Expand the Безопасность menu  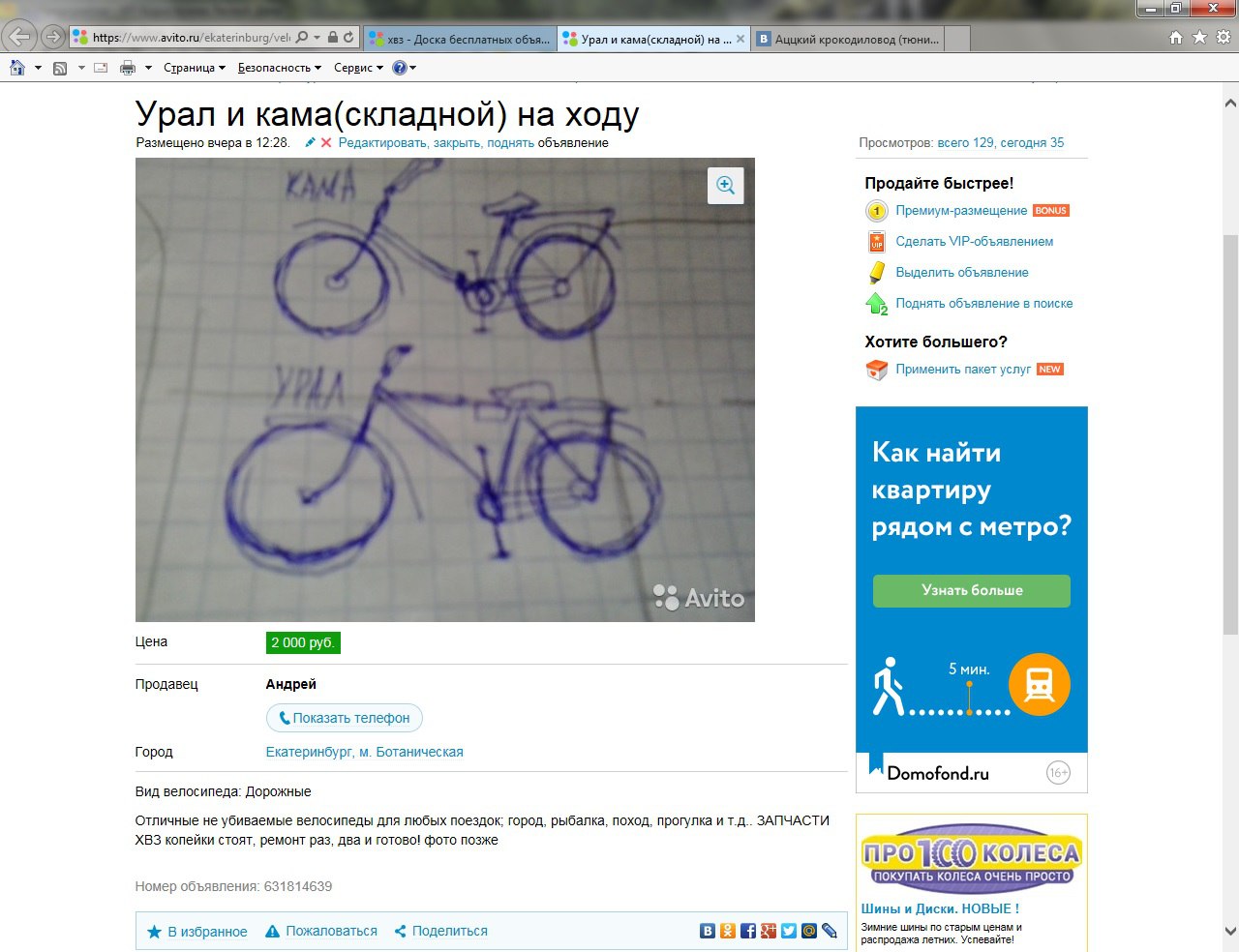click(x=279, y=68)
